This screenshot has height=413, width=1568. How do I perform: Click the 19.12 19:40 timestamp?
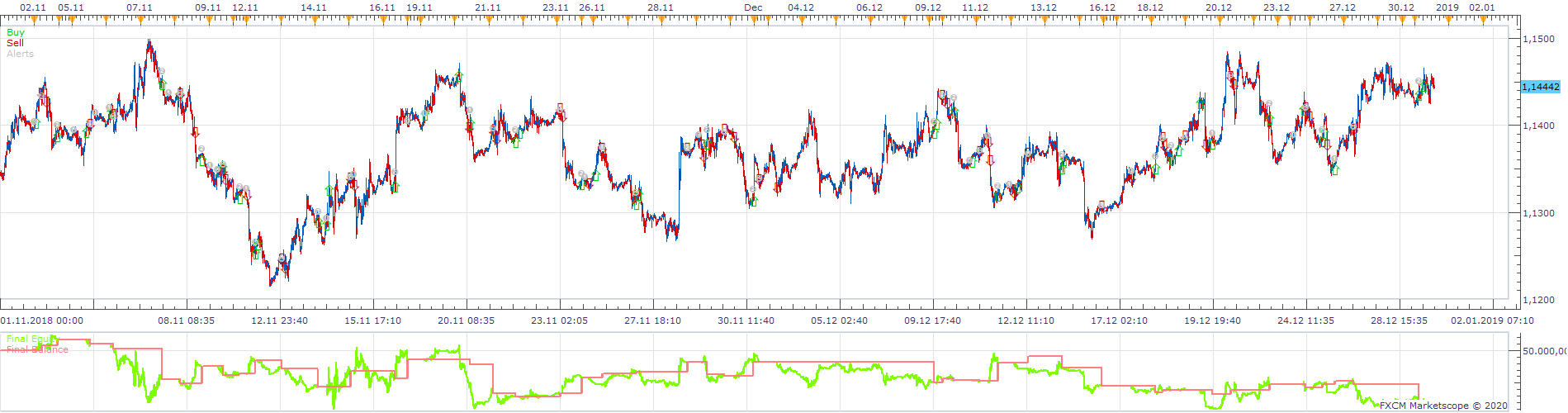point(1213,320)
